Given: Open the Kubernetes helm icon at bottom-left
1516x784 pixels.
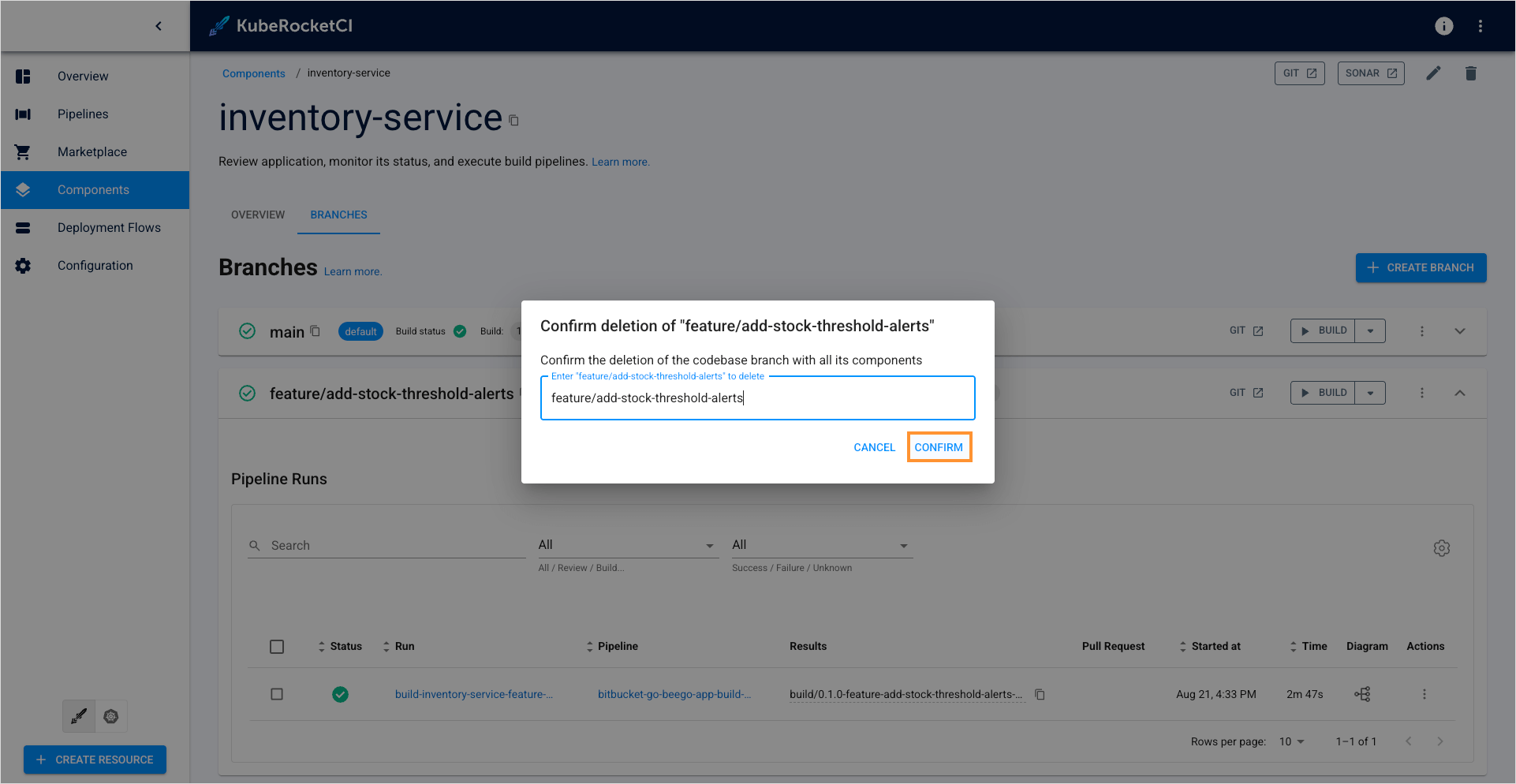Looking at the screenshot, I should point(111,716).
